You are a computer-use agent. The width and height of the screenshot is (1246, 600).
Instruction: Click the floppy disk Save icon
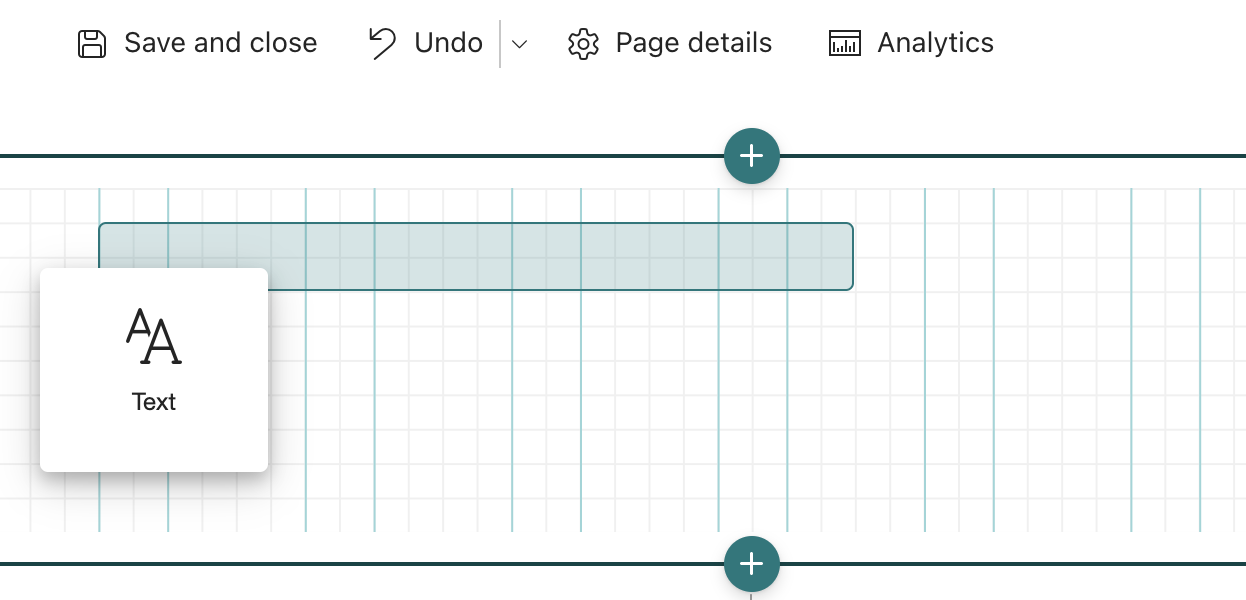pyautogui.click(x=92, y=44)
